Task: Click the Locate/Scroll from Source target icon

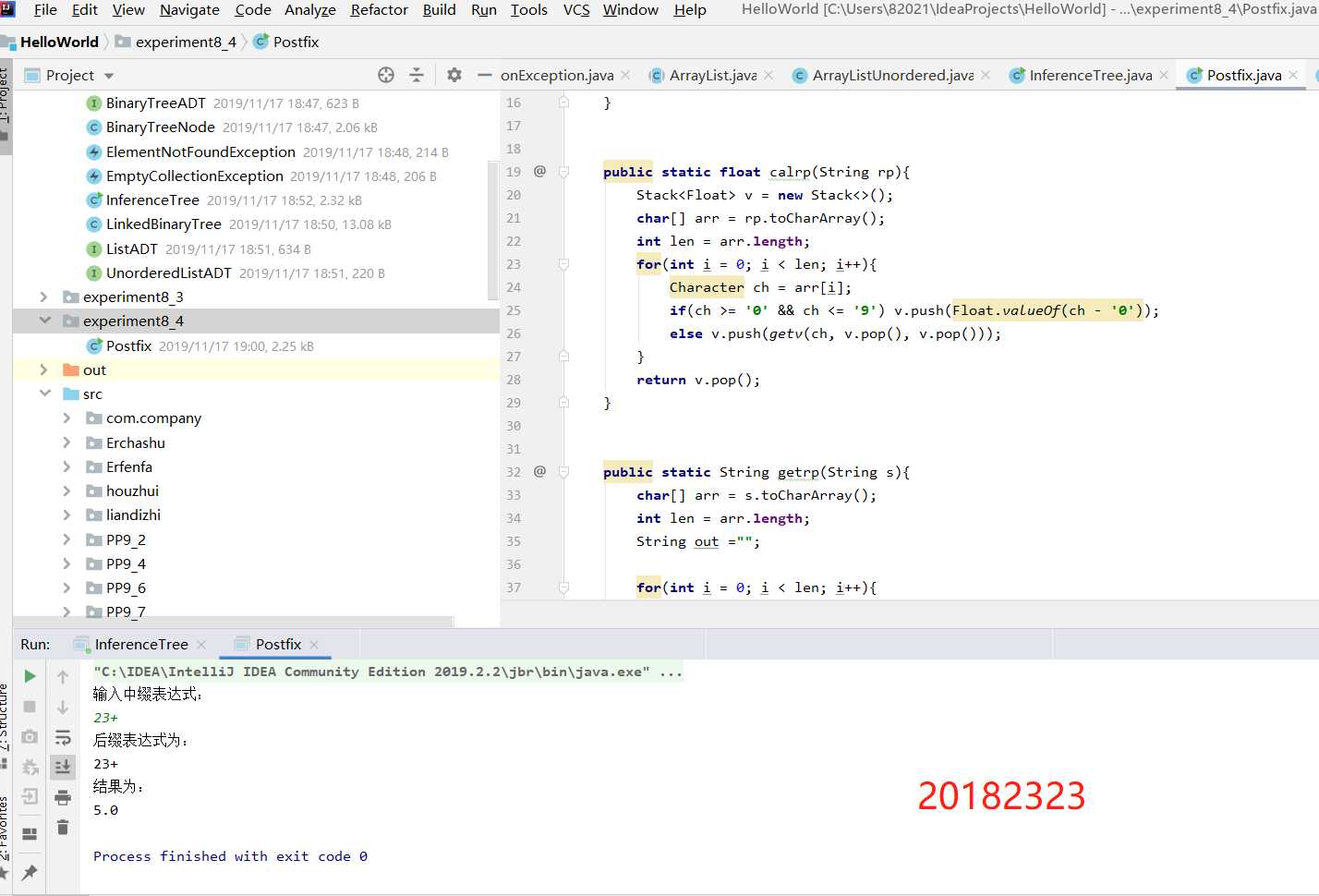Action: coord(386,75)
